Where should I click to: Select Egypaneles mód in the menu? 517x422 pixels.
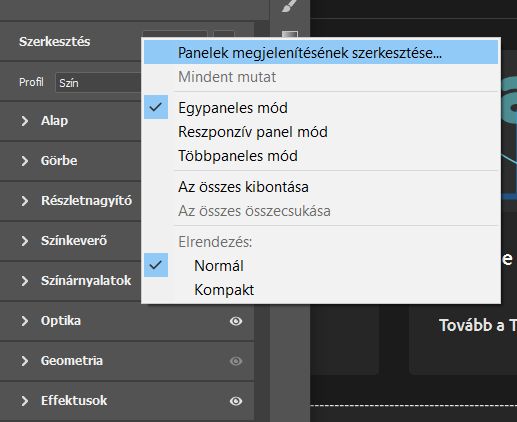point(321,108)
